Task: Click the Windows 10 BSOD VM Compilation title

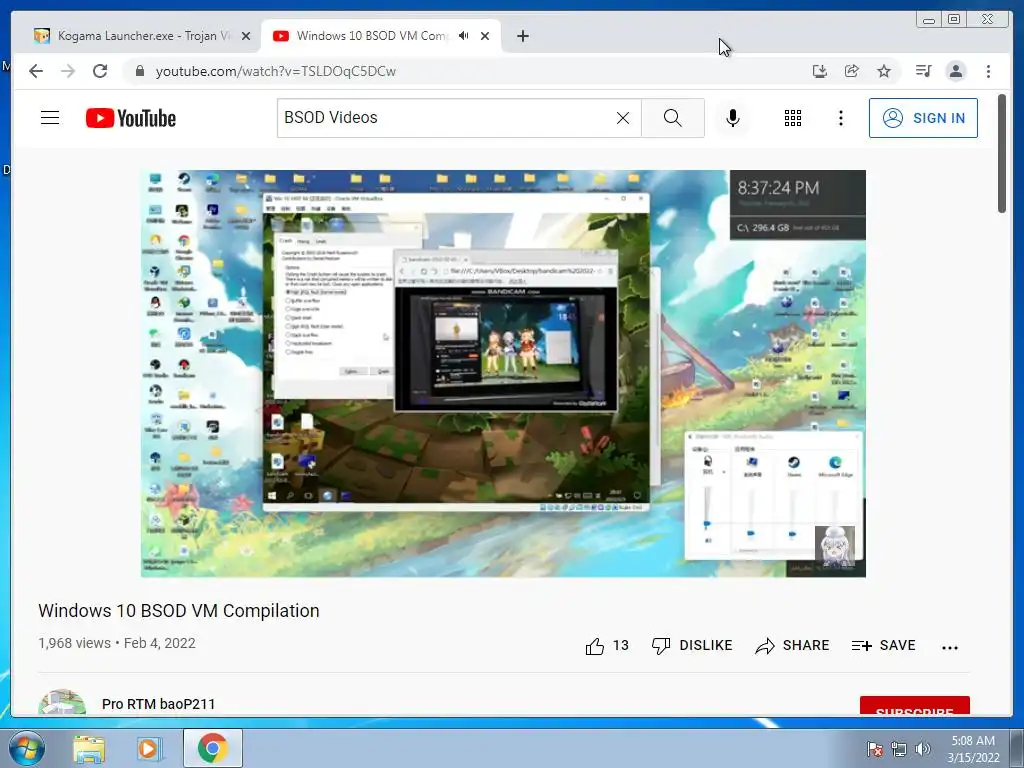Action: tap(178, 611)
